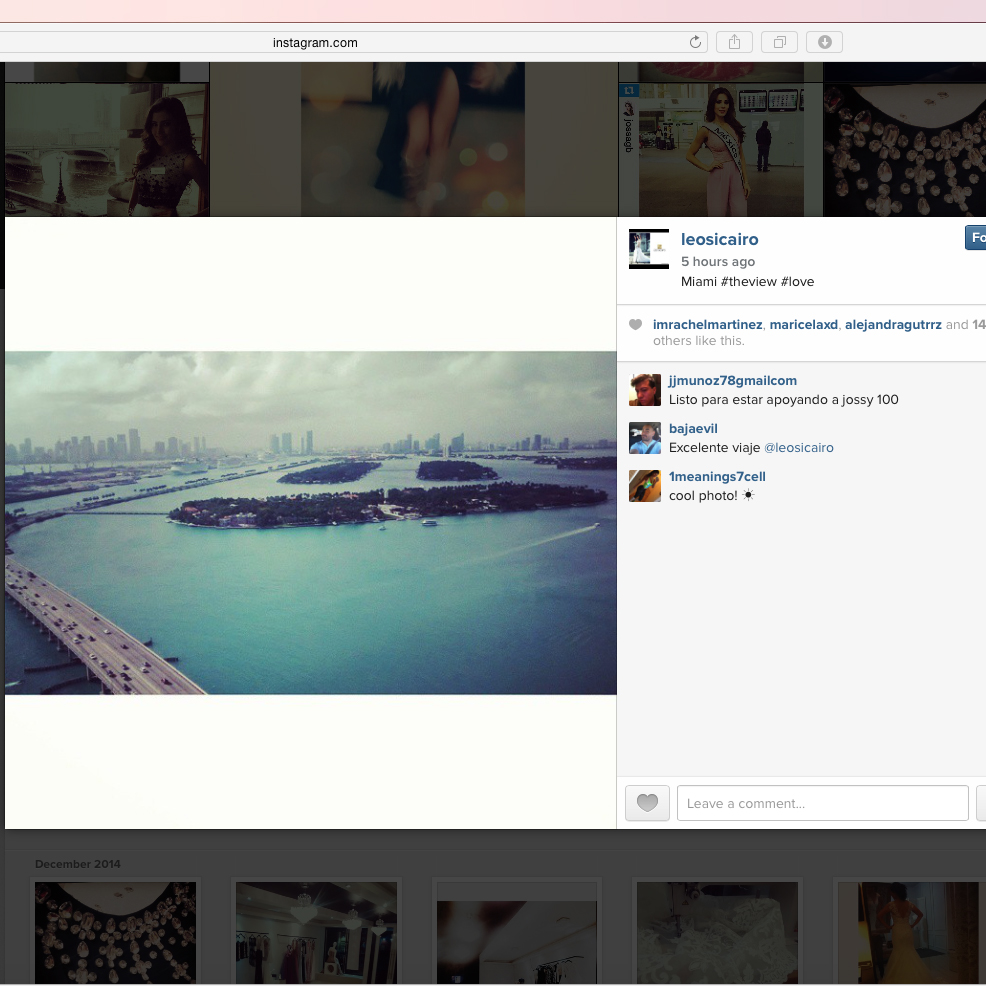Open the Safari share icon
The image size is (986, 986).
tap(734, 42)
